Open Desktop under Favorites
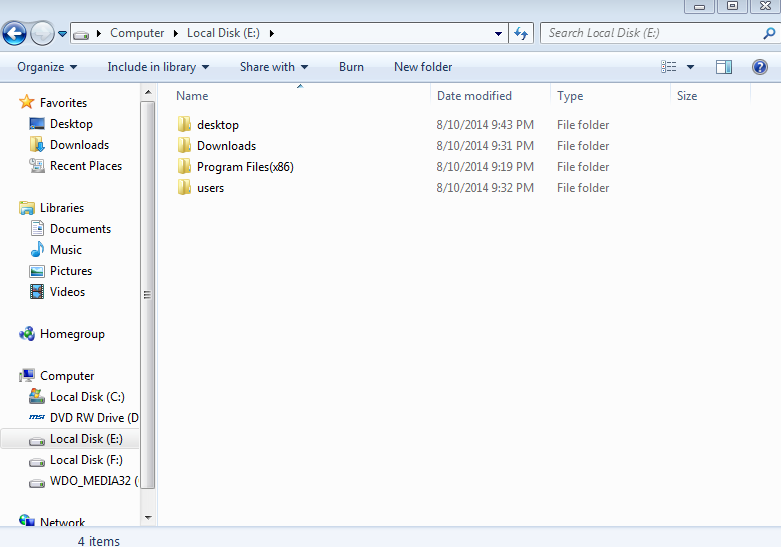781x547 pixels. point(71,124)
